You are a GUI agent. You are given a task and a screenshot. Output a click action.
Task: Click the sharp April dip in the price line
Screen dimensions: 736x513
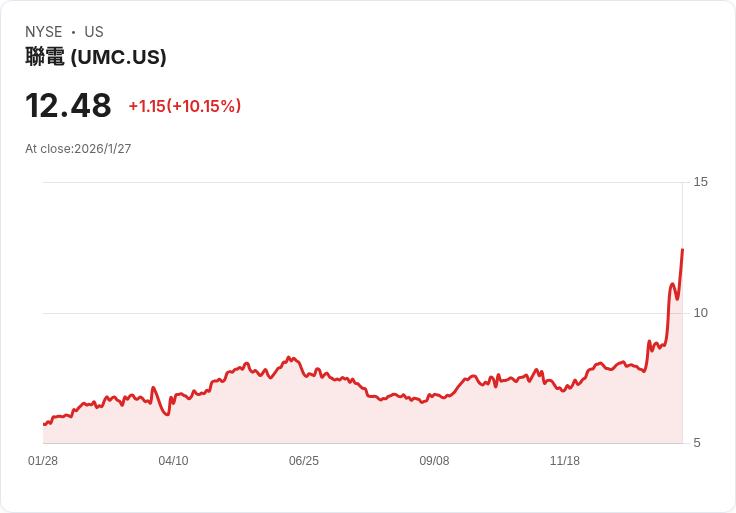tap(166, 414)
